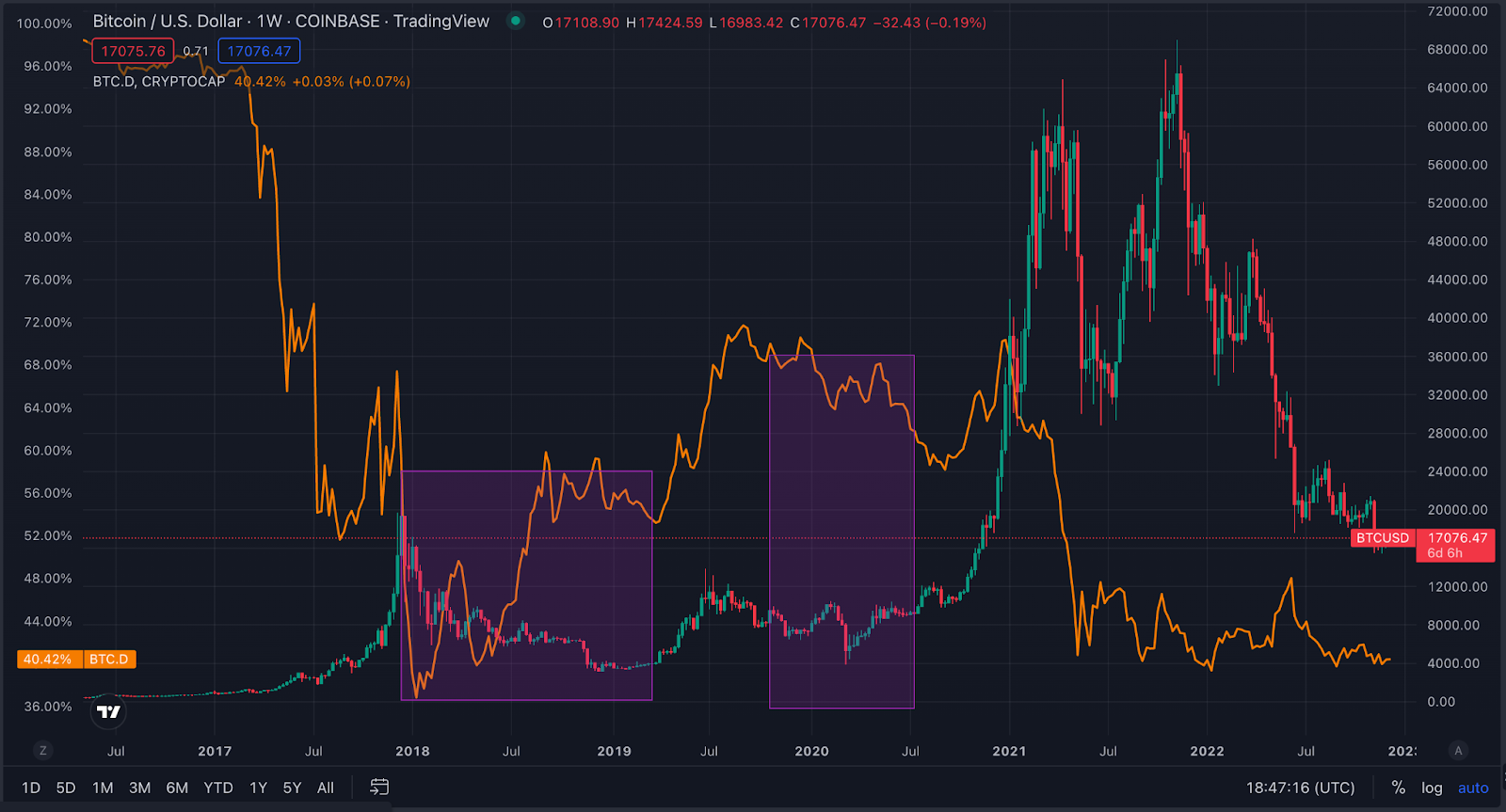Click the 52.00% label on the left axis

[x=48, y=535]
